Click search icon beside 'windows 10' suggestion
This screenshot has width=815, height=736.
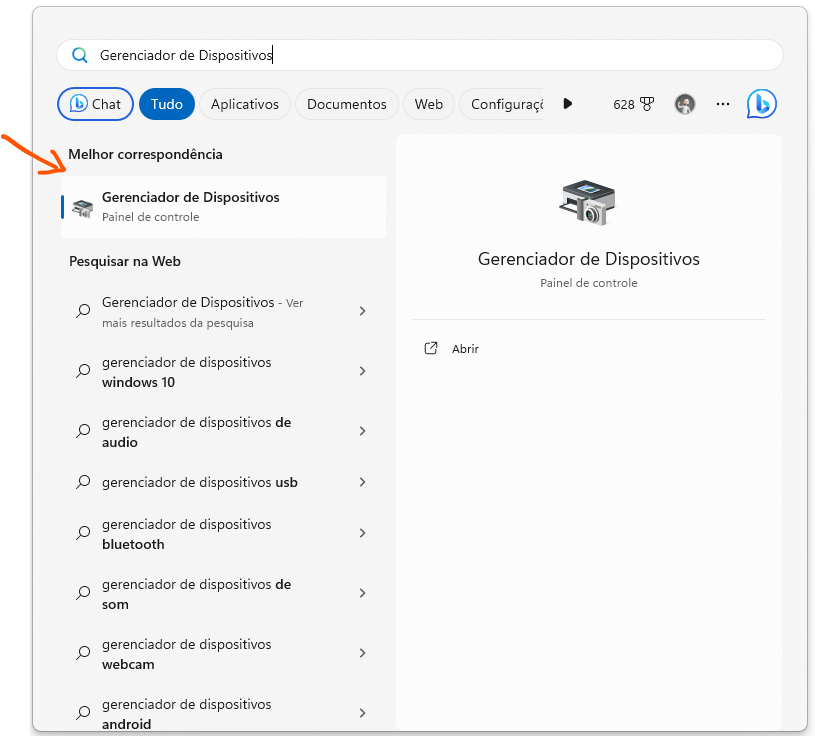(83, 371)
